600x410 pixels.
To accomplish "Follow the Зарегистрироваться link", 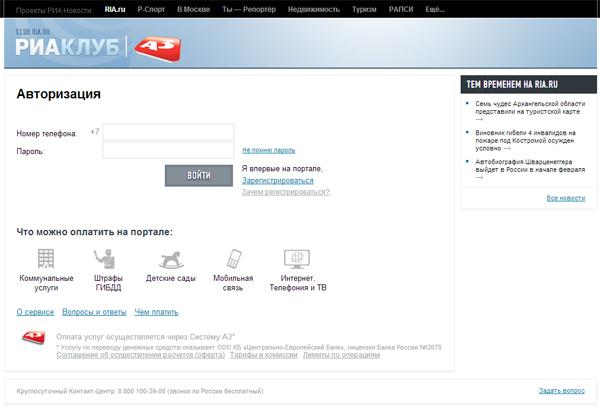I will (x=277, y=181).
